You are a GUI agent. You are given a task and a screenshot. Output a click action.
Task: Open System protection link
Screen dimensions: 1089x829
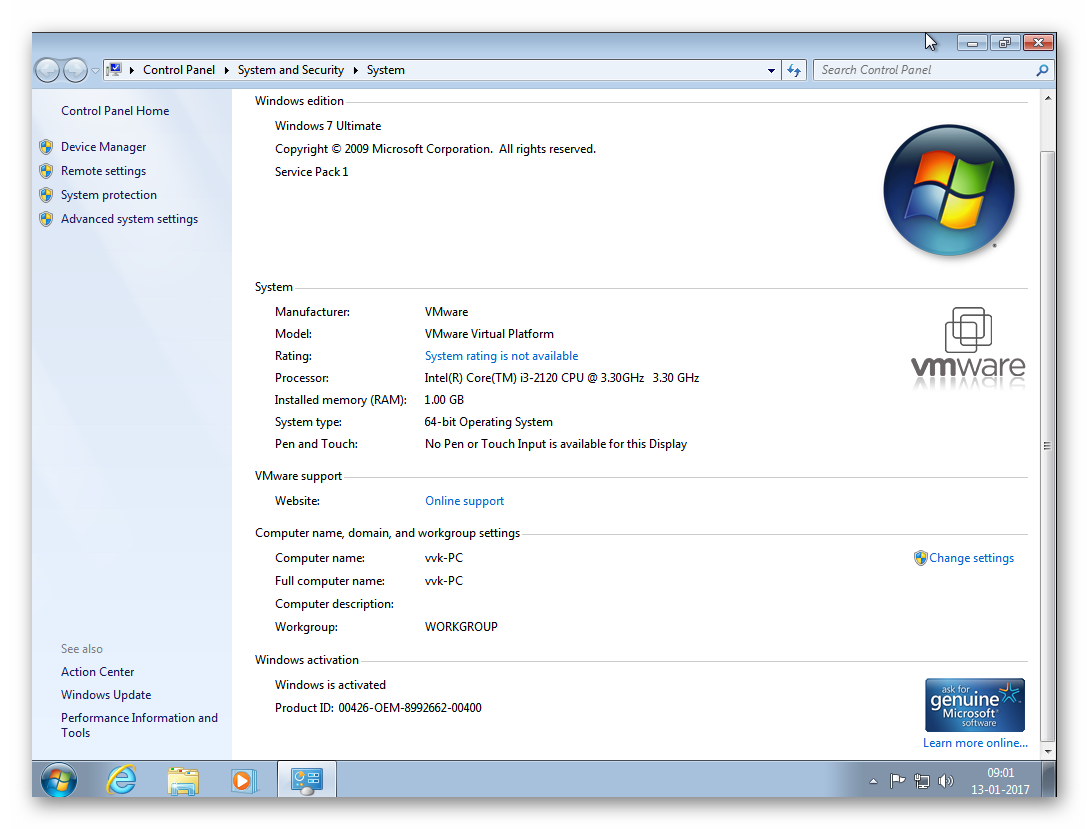coord(109,195)
